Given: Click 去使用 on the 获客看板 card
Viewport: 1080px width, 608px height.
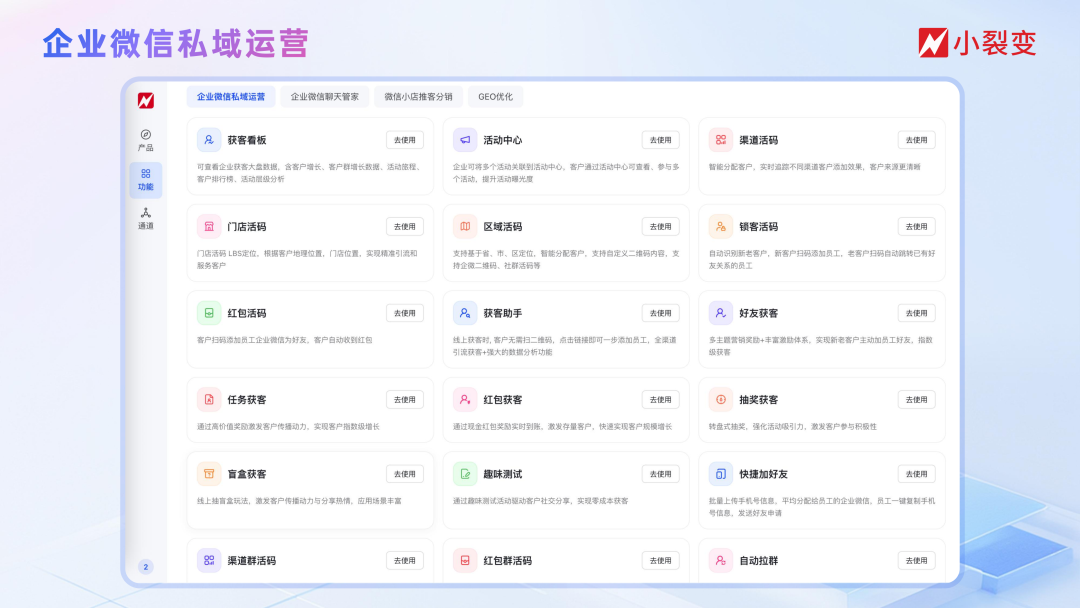Looking at the screenshot, I should [404, 139].
